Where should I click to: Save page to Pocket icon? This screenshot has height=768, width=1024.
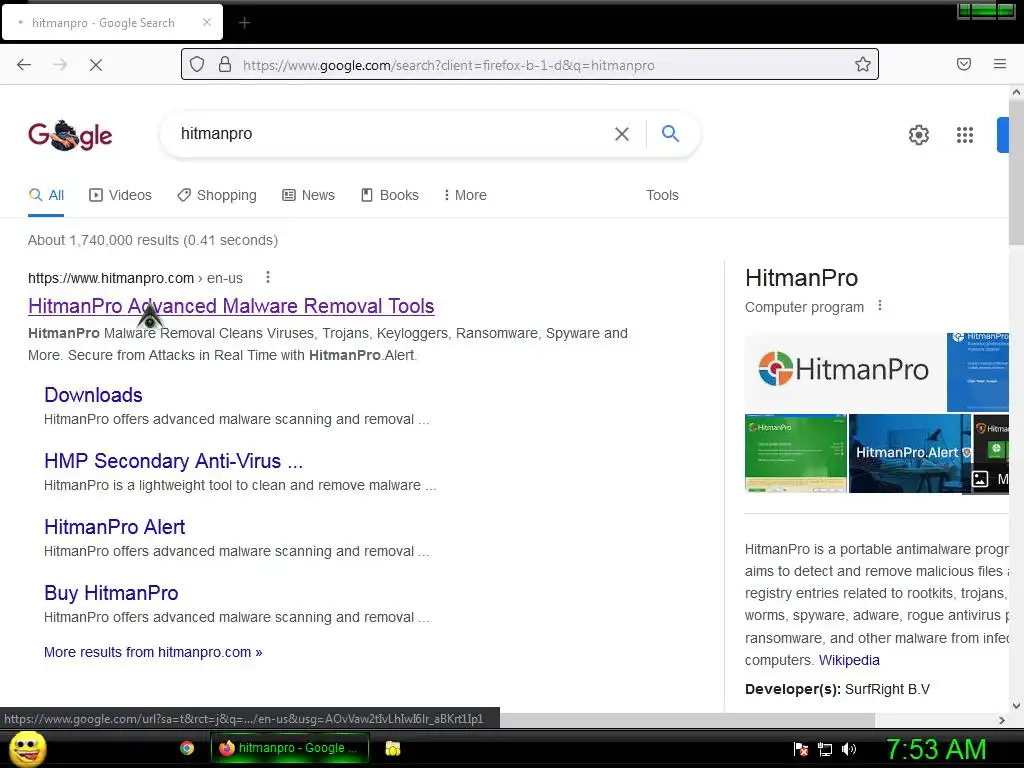point(964,64)
